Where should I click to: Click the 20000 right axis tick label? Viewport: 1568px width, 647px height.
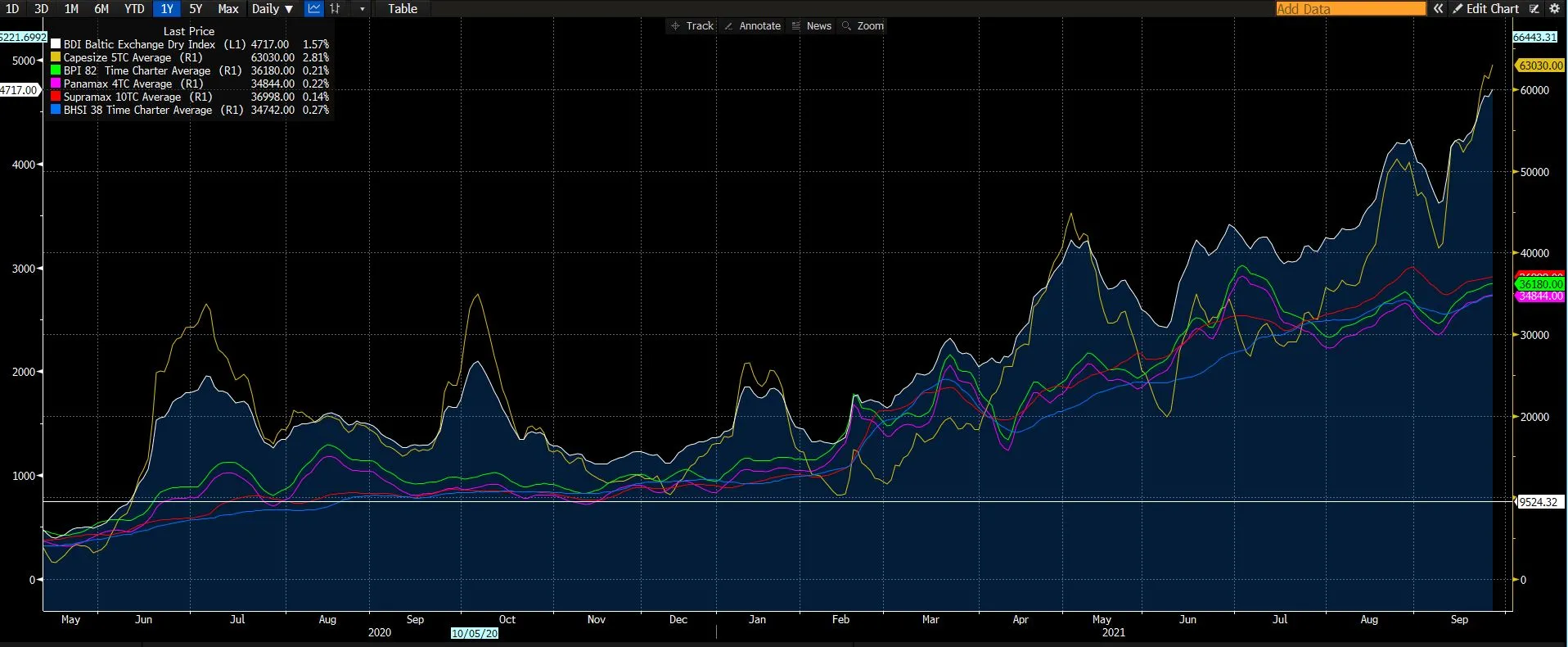[x=1534, y=417]
